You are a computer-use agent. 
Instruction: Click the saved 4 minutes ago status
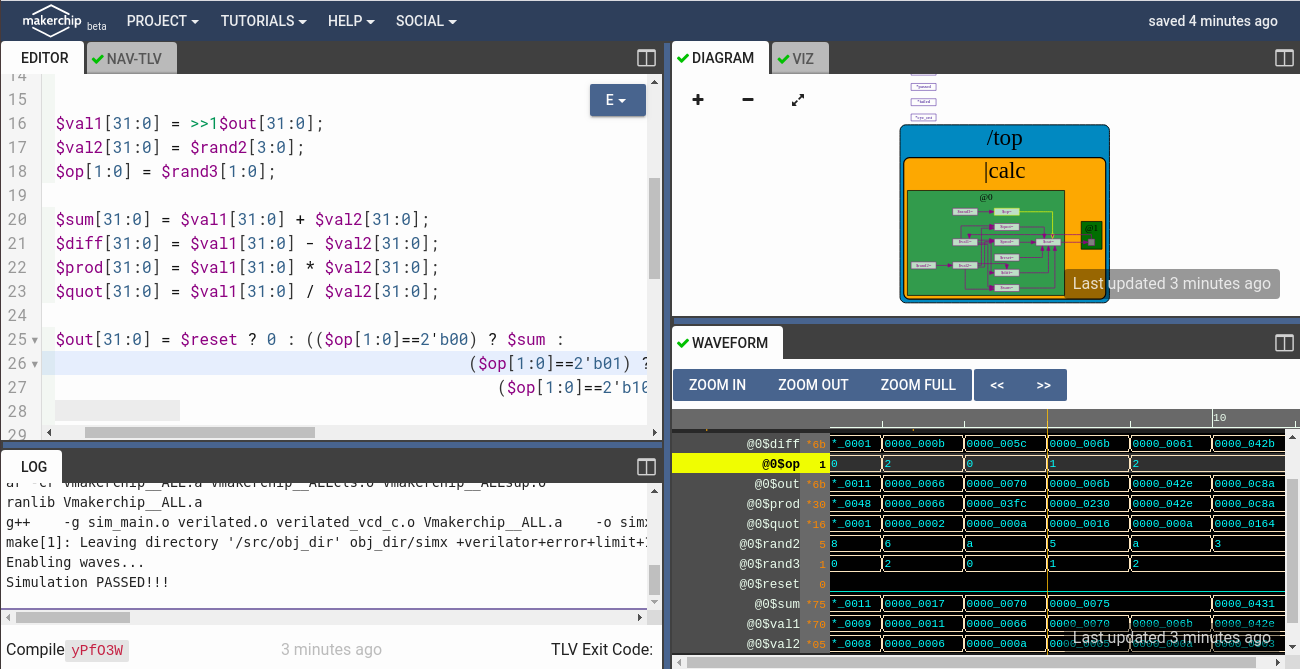pyautogui.click(x=1213, y=21)
